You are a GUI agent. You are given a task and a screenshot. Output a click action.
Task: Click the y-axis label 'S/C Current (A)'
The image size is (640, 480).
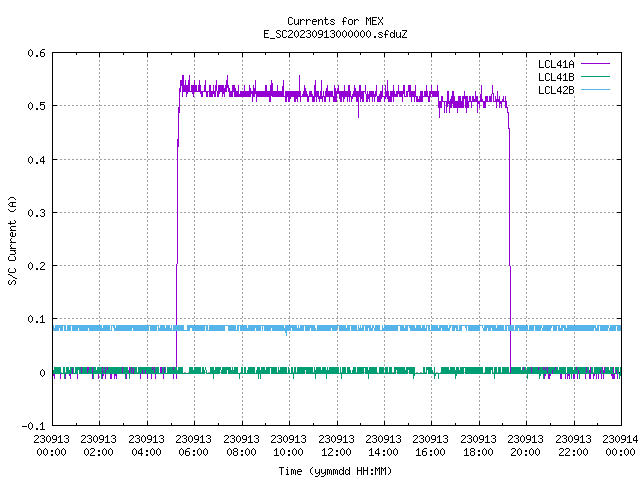point(12,241)
